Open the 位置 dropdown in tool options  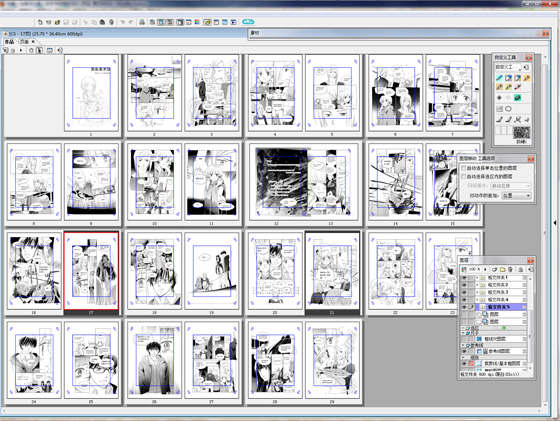pyautogui.click(x=516, y=195)
